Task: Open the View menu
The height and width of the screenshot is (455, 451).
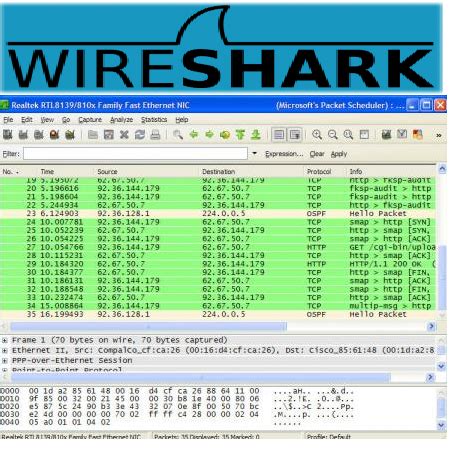Action: click(x=47, y=120)
